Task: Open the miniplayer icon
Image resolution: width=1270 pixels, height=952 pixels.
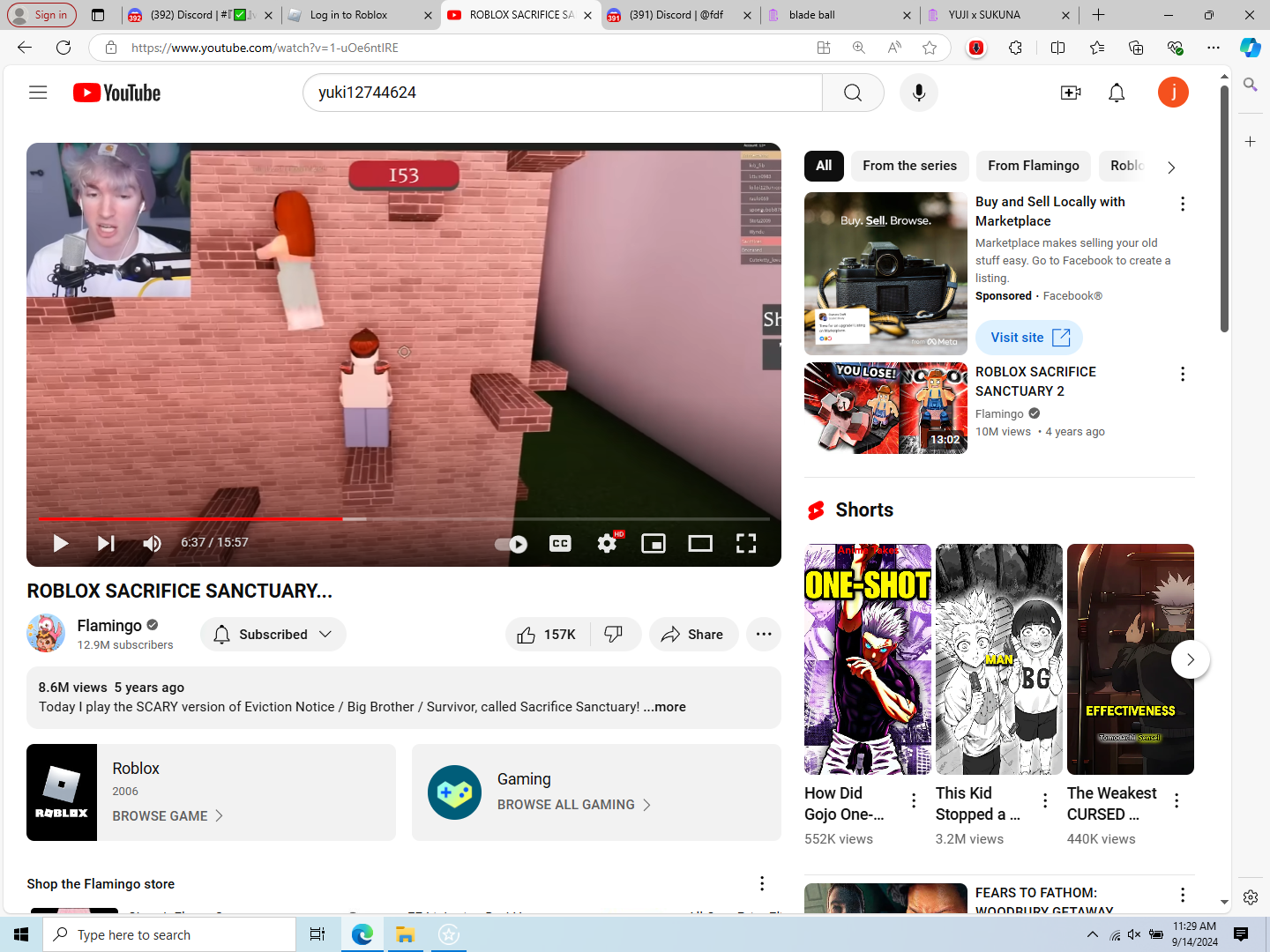Action: (654, 543)
